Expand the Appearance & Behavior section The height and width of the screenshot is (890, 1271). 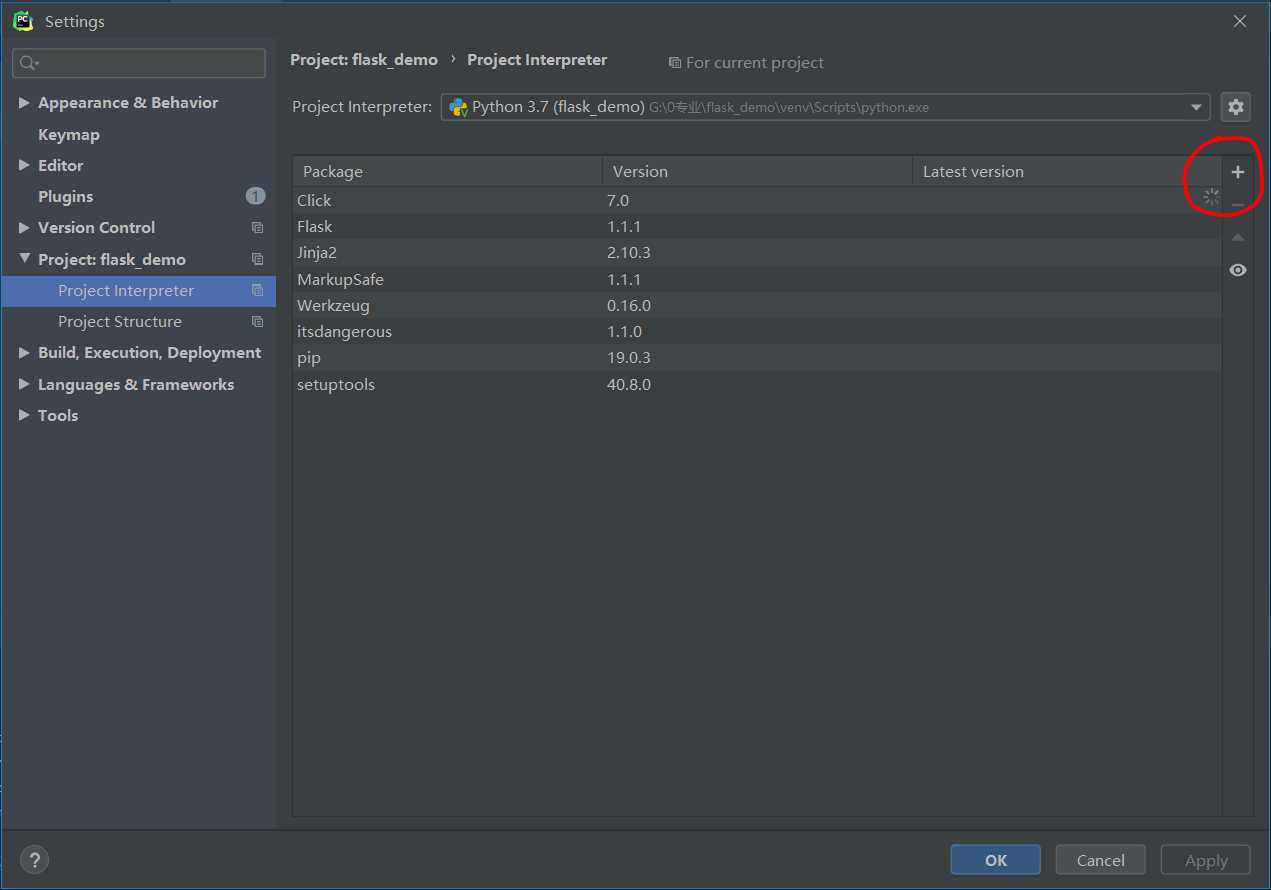click(24, 103)
